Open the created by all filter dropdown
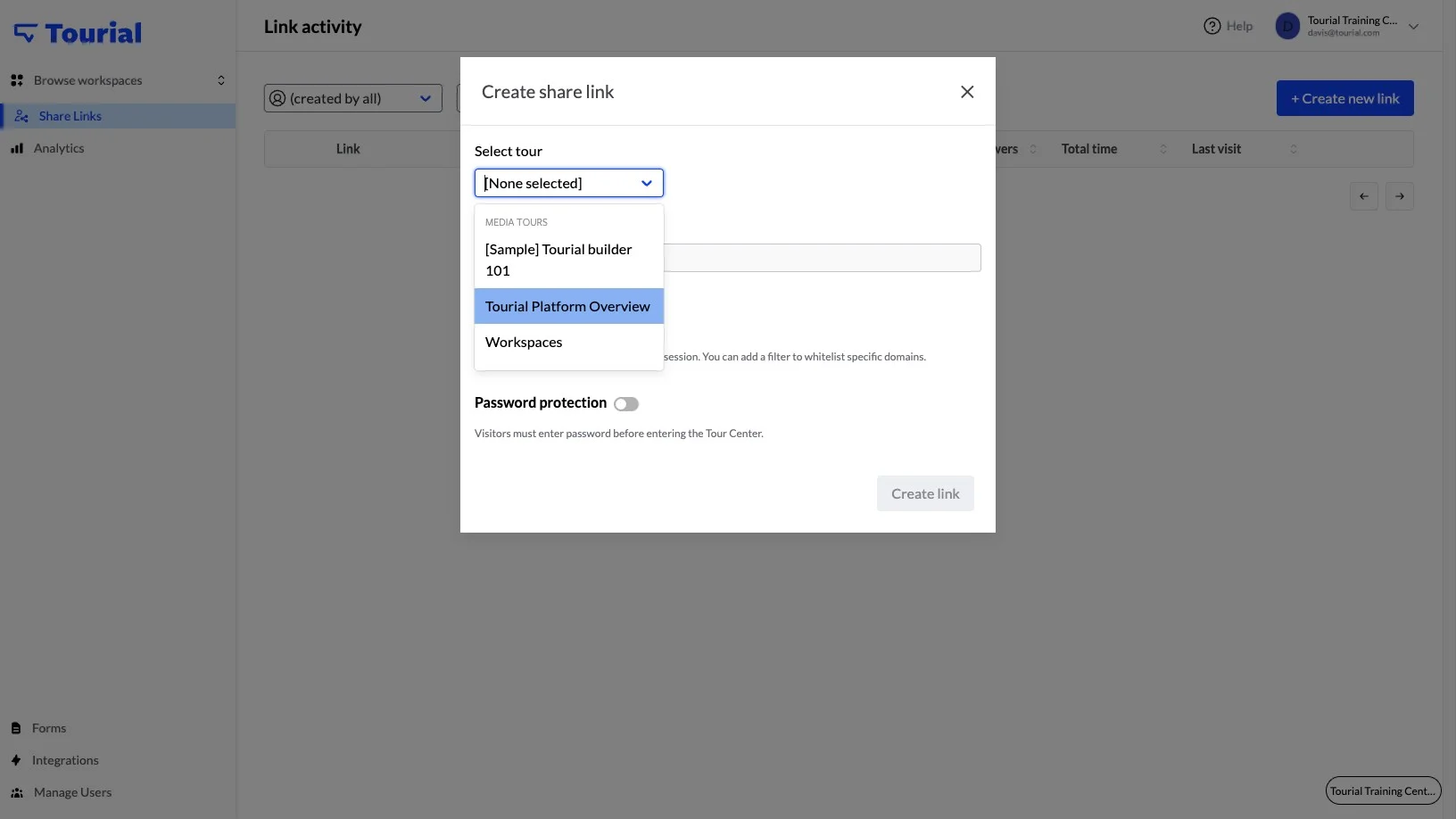This screenshot has width=1456, height=819. [x=353, y=98]
